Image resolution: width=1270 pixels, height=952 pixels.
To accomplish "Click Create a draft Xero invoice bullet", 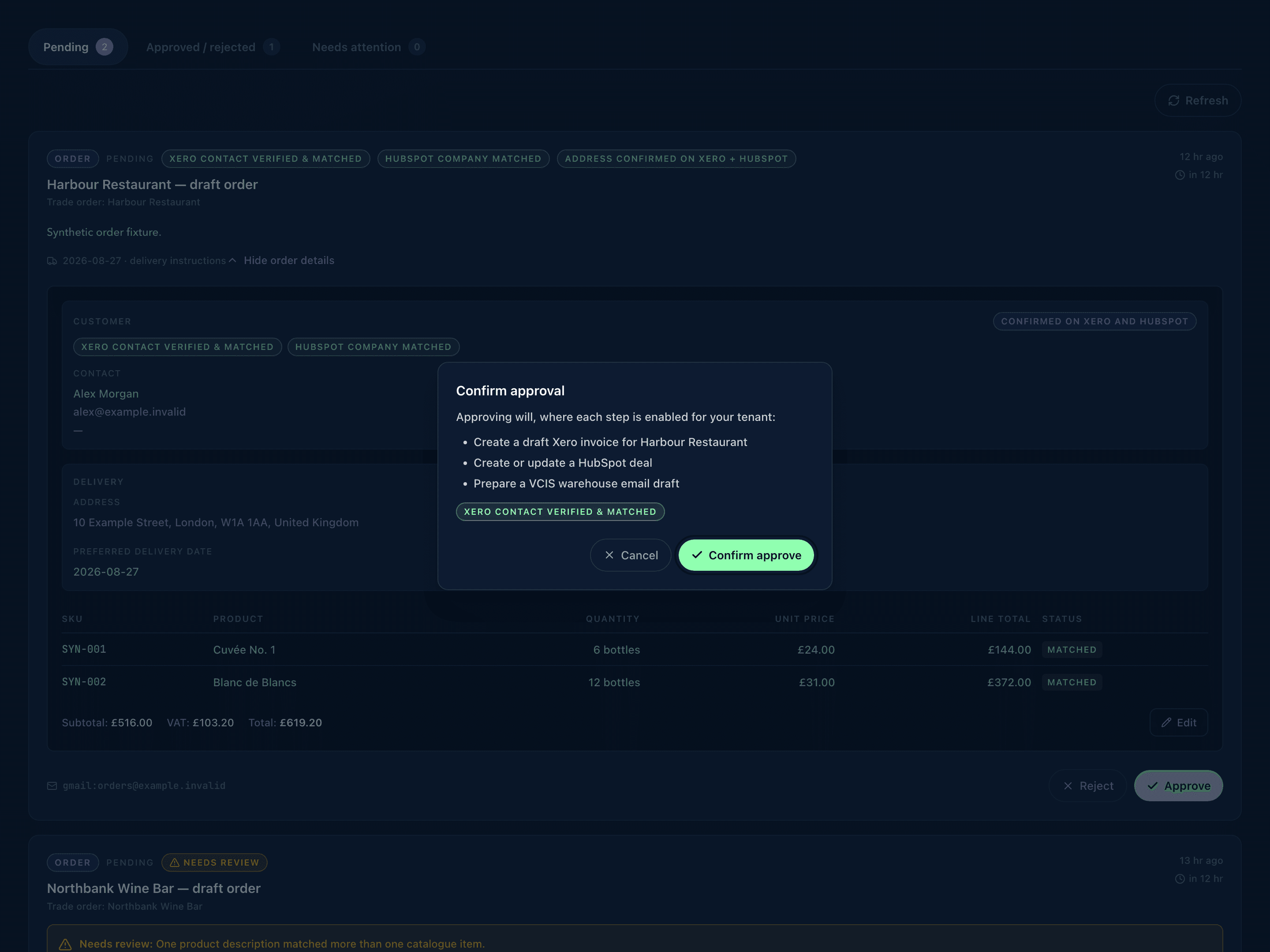I will pyautogui.click(x=610, y=442).
